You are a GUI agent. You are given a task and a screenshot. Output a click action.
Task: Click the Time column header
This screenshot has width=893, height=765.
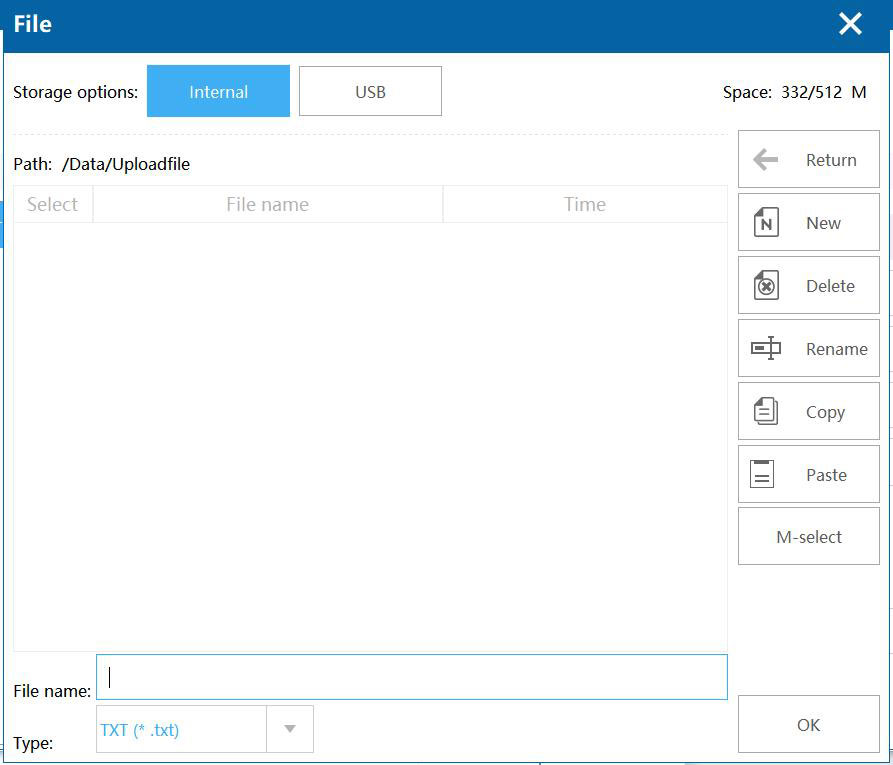point(585,204)
